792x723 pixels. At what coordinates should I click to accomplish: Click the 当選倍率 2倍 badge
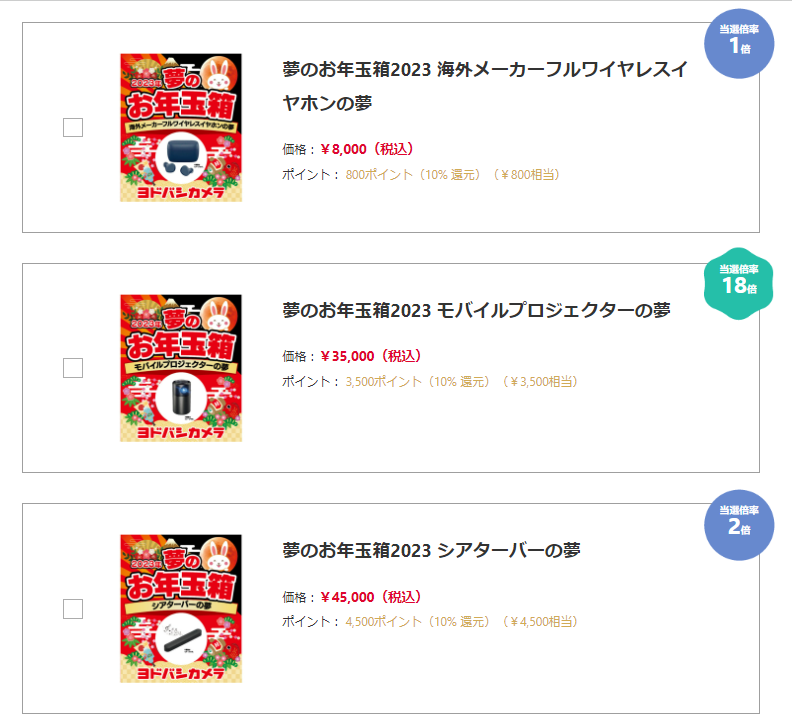click(739, 524)
